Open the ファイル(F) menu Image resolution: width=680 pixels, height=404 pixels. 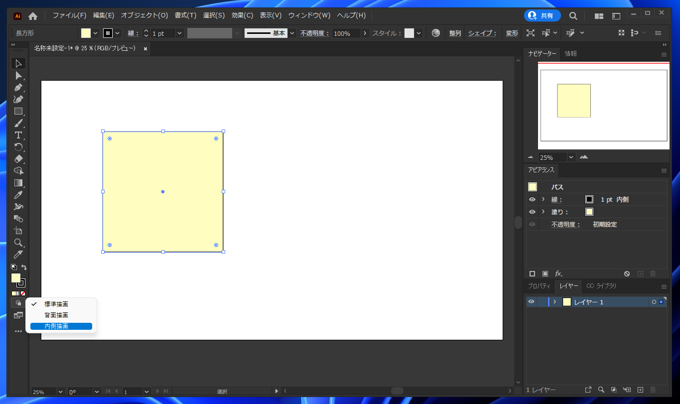pyautogui.click(x=69, y=16)
